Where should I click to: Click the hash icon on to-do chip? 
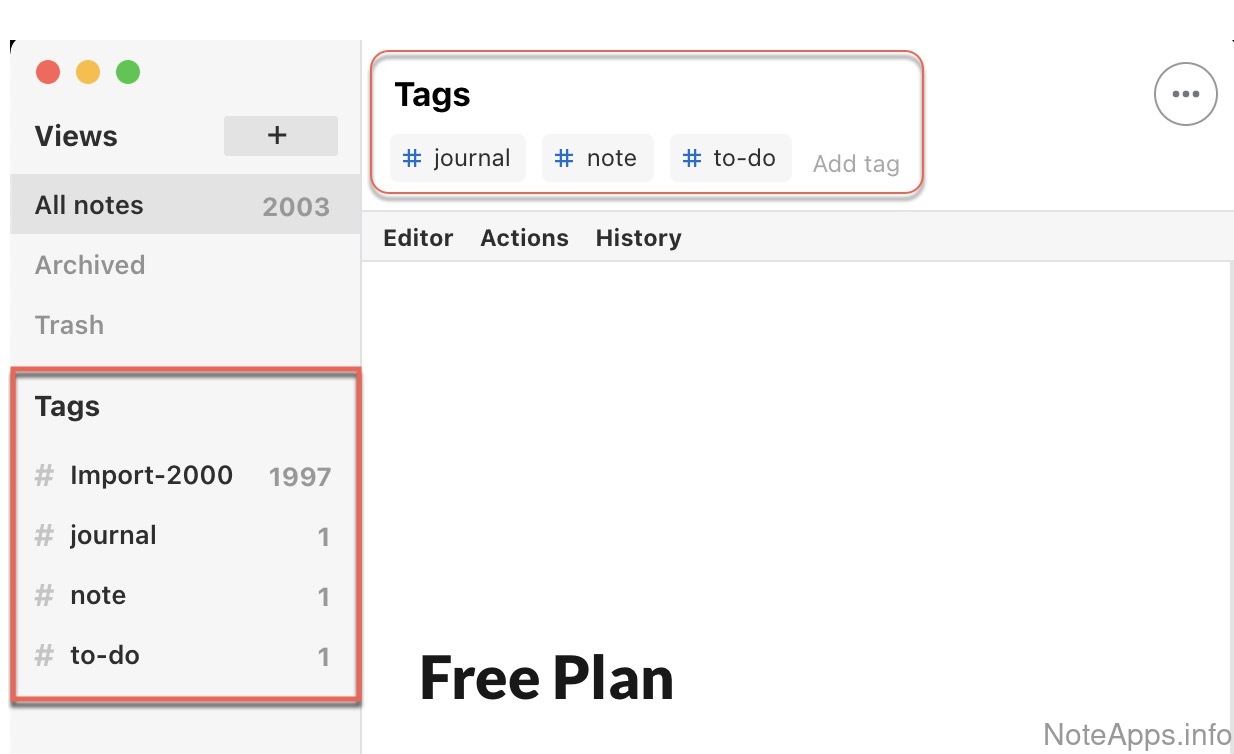pyautogui.click(x=692, y=158)
